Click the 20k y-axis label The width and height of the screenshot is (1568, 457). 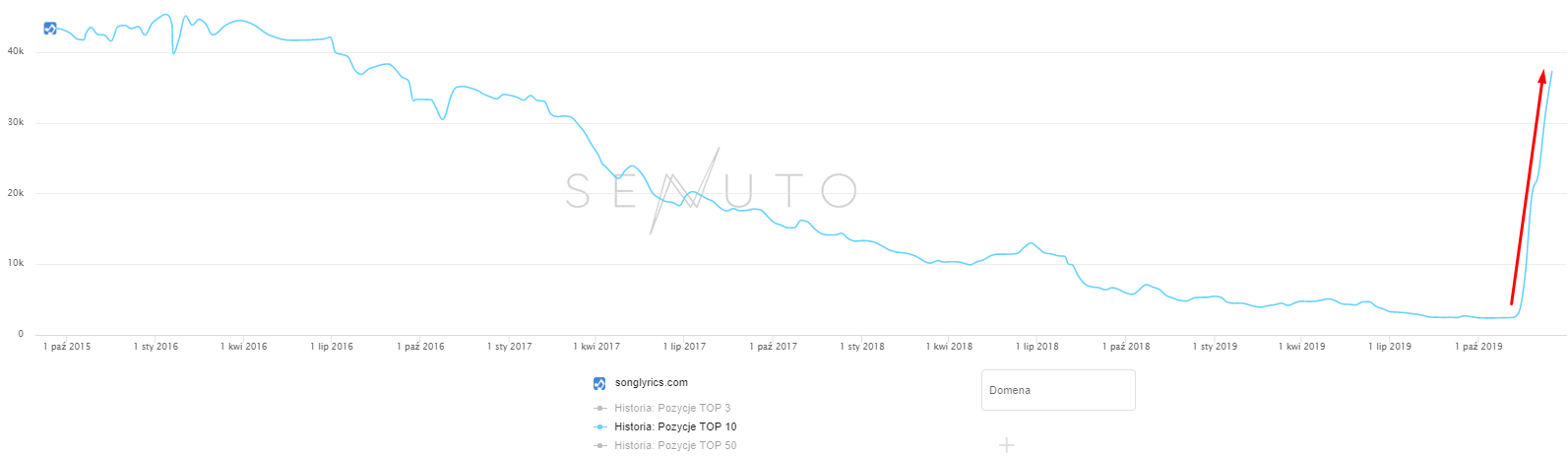coord(15,193)
